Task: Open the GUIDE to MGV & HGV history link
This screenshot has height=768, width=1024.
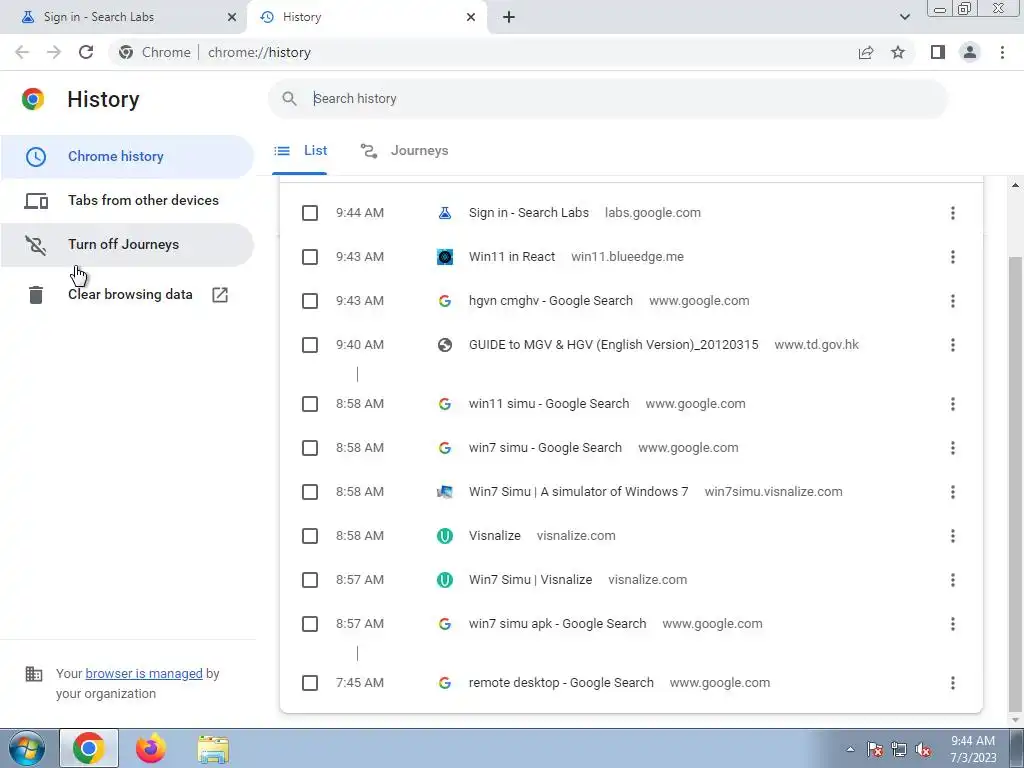Action: [x=614, y=345]
